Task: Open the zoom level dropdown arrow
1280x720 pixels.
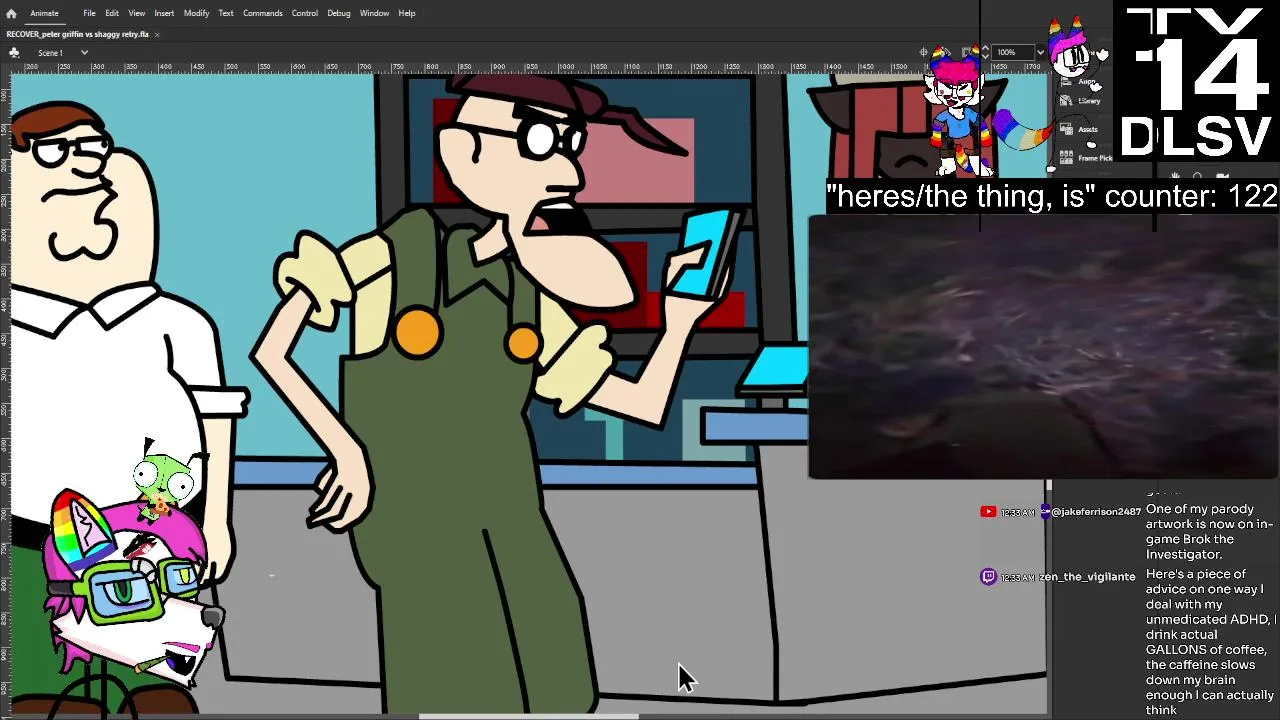Action: (1040, 52)
